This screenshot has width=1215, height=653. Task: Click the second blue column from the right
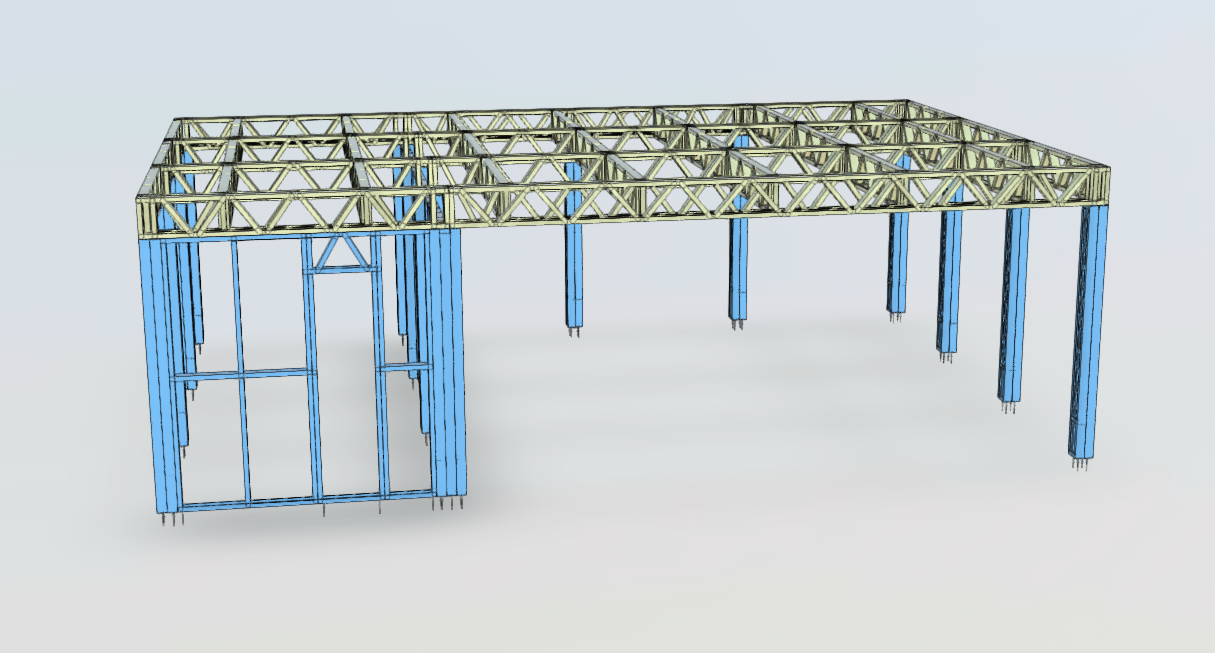click(x=1015, y=300)
